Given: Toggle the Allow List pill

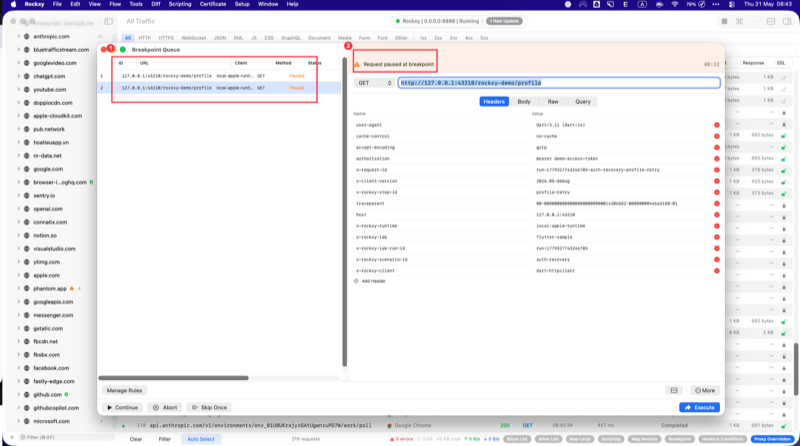Looking at the screenshot, I should click(548, 439).
